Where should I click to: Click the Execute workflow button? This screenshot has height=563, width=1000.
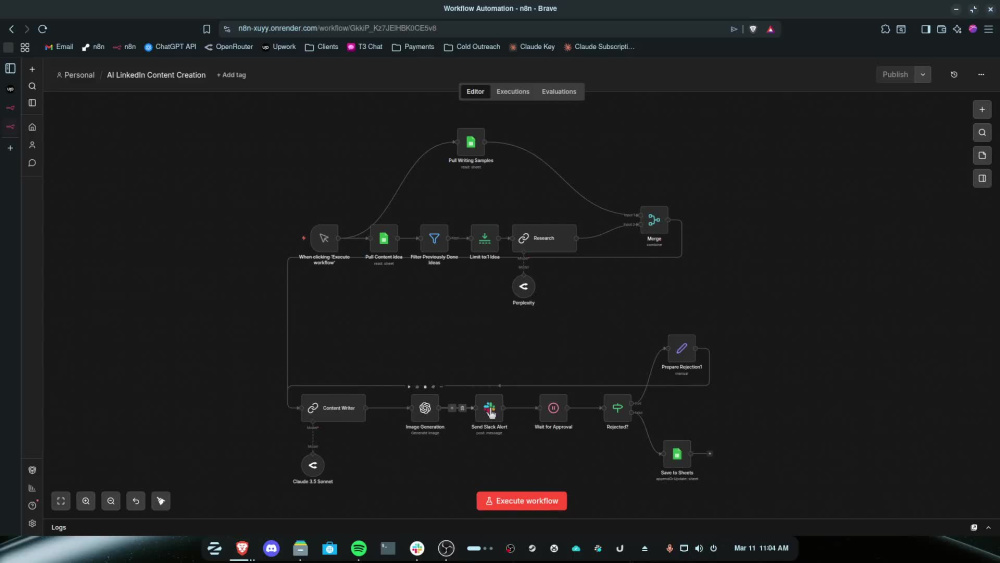[522, 501]
